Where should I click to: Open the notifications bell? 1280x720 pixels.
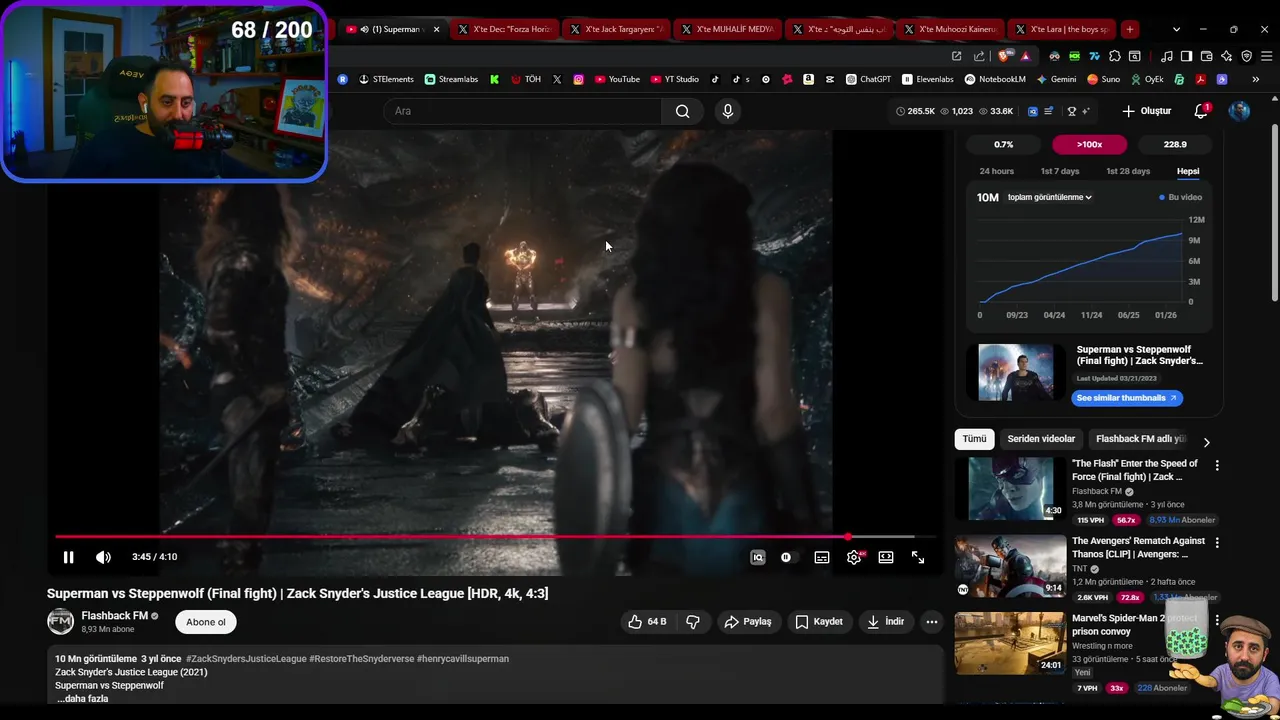click(x=1201, y=111)
